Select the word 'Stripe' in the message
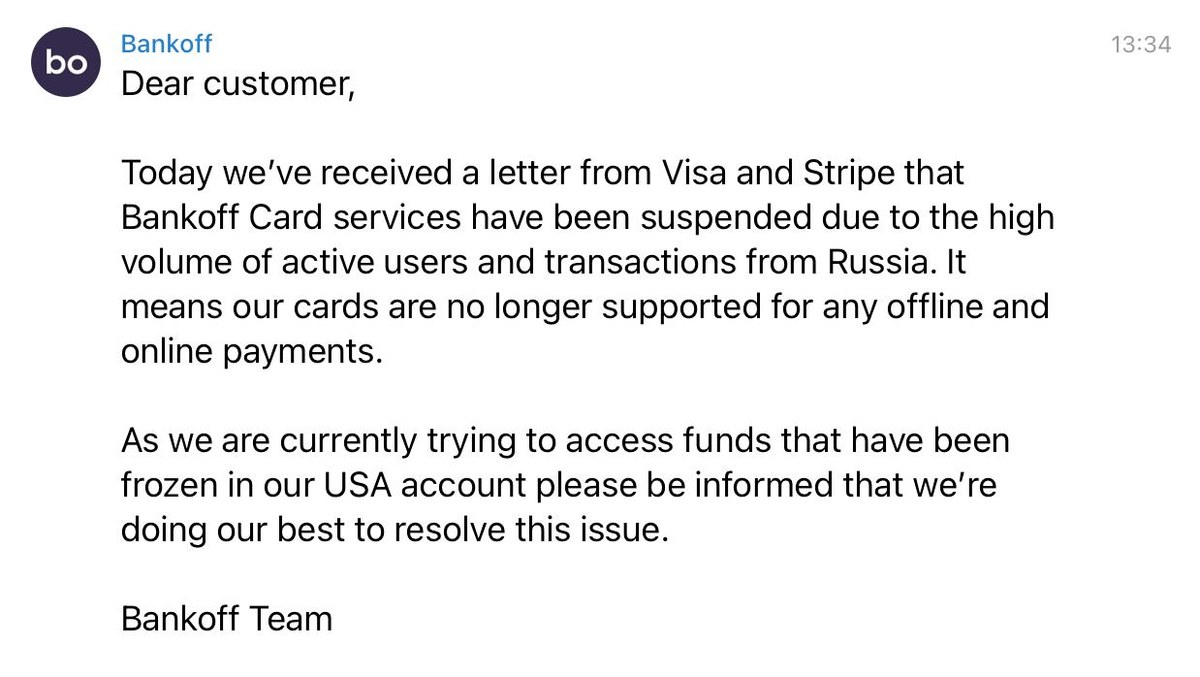The image size is (1200, 677). pyautogui.click(x=848, y=173)
